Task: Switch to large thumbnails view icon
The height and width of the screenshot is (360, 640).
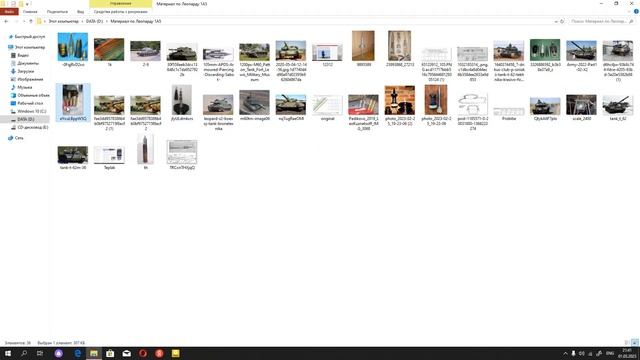Action: [635, 343]
